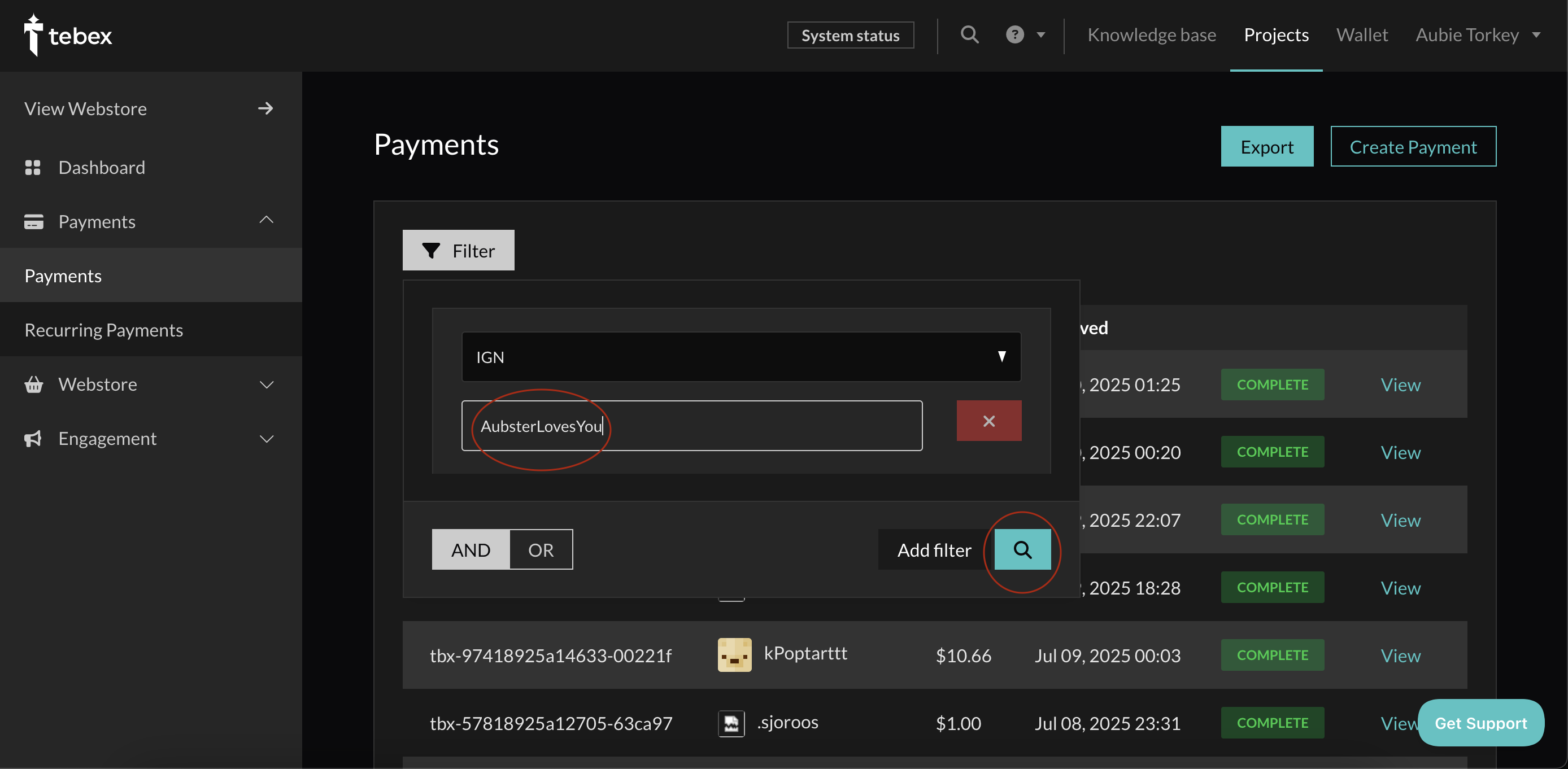Open the IGN filter type dropdown

[x=741, y=357]
